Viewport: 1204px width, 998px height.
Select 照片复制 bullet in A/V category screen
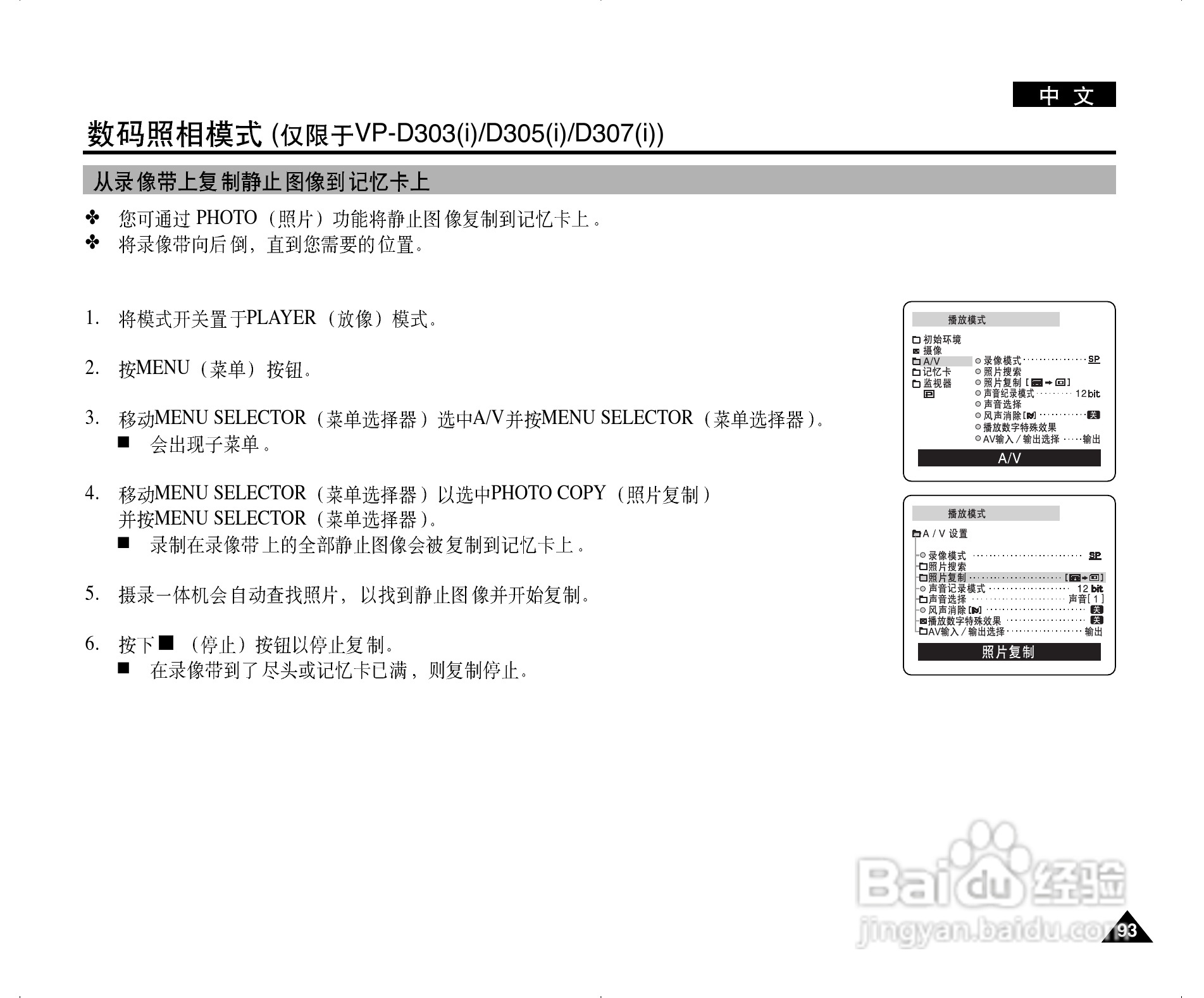(x=978, y=382)
